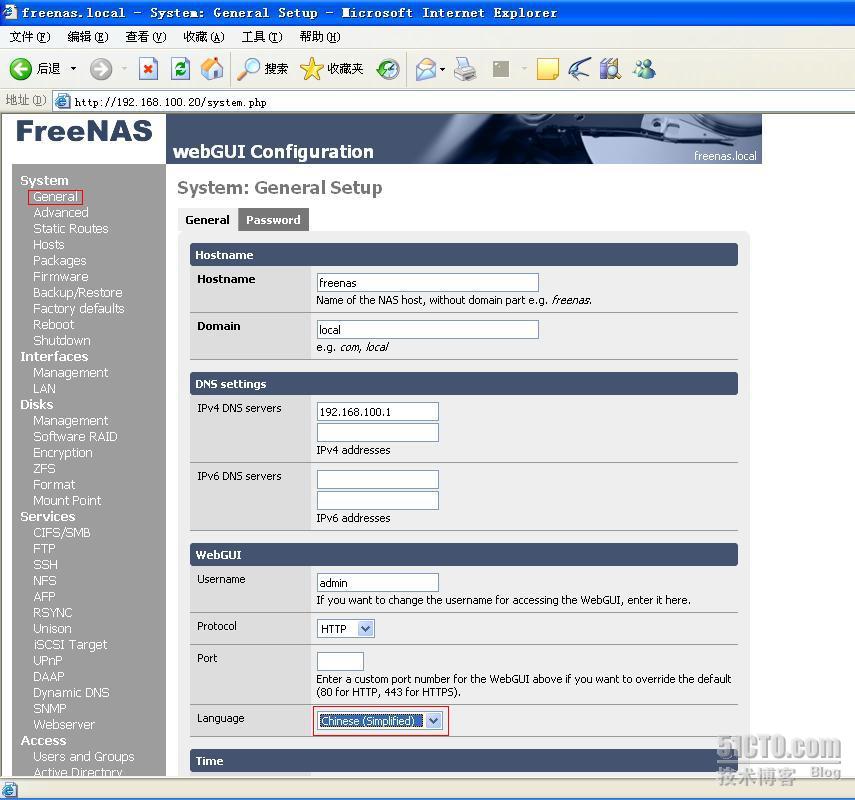The height and width of the screenshot is (800, 855).
Task: Open the Packages sidebar link
Action: point(59,261)
